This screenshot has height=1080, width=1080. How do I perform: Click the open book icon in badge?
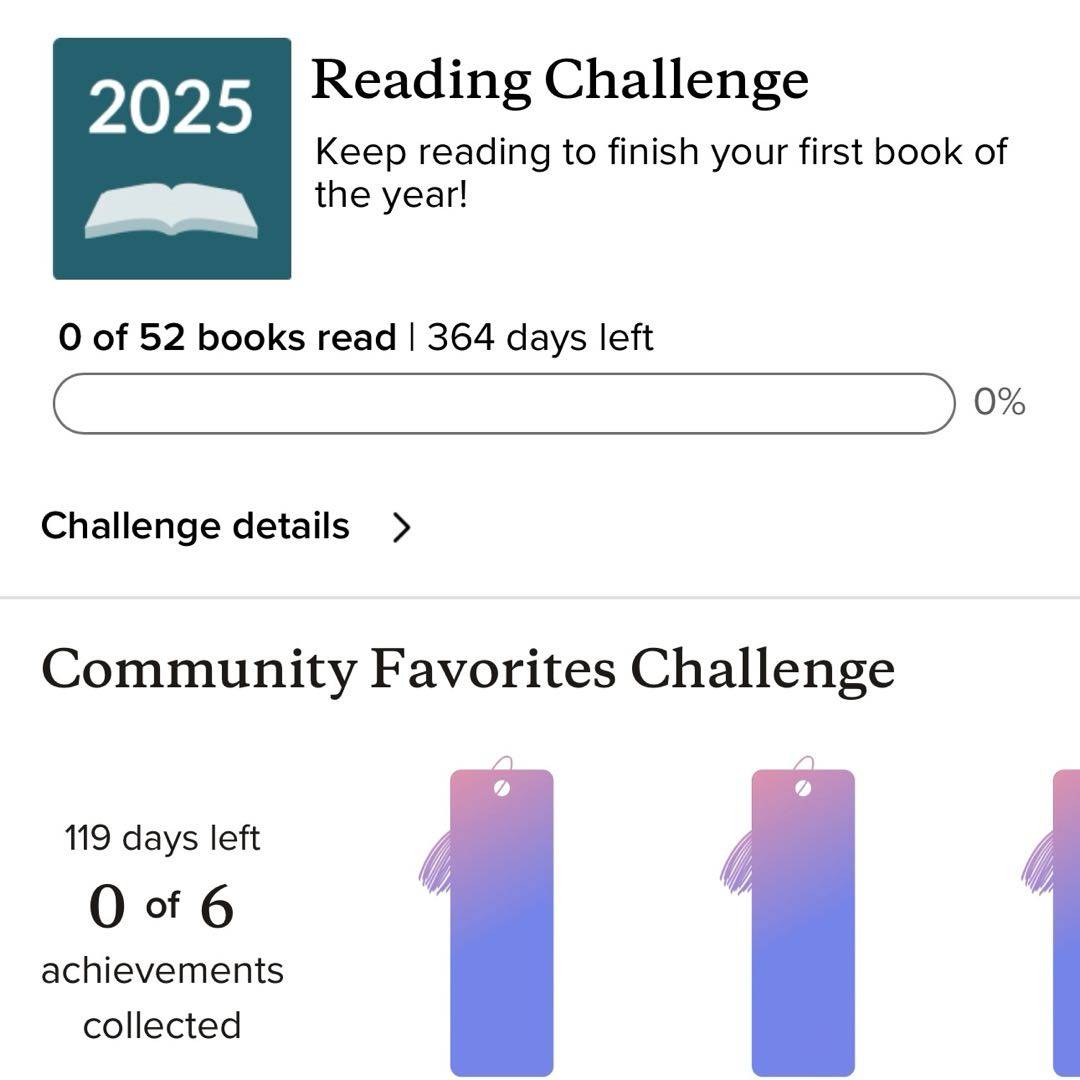[x=171, y=212]
